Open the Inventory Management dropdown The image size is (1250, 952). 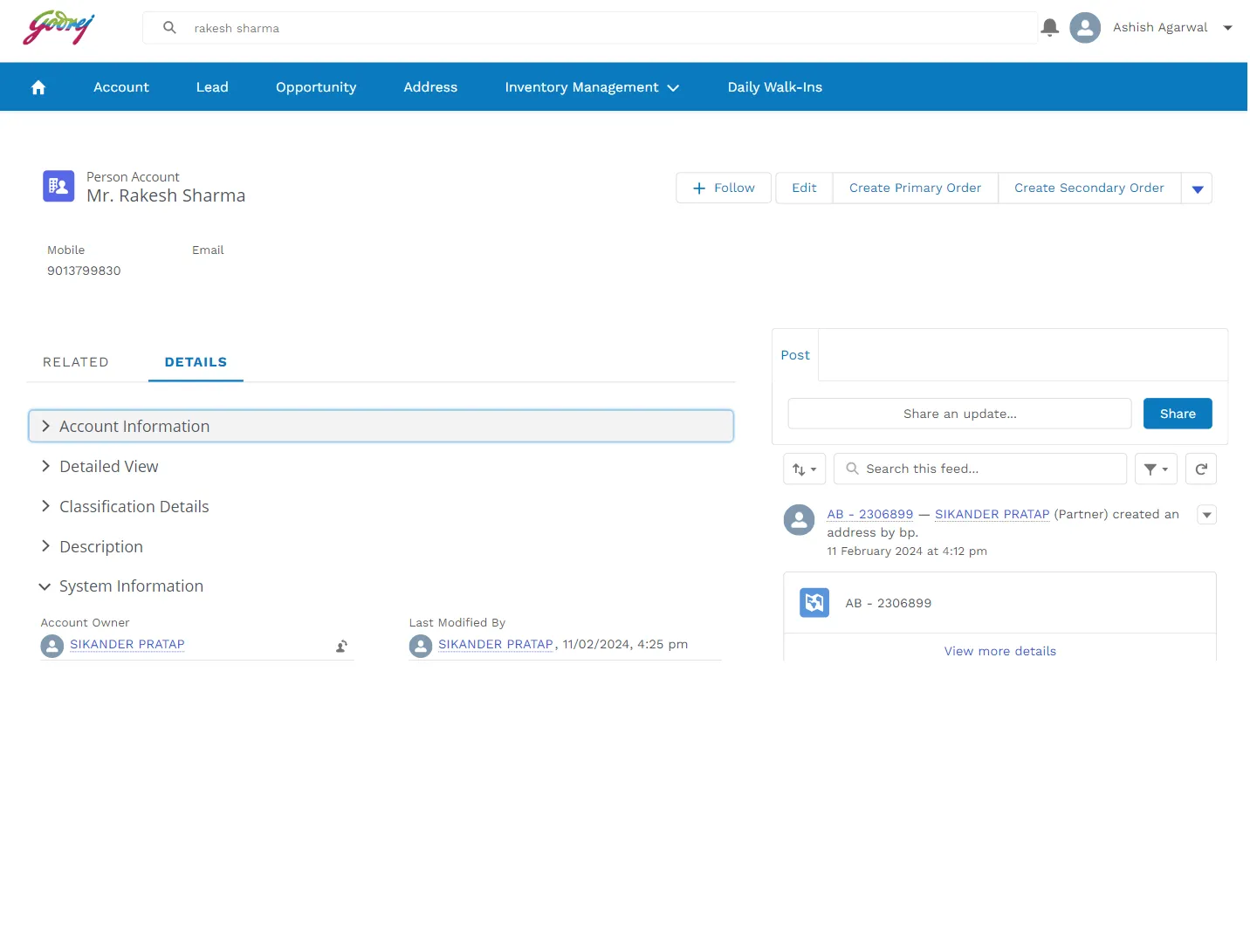click(592, 87)
